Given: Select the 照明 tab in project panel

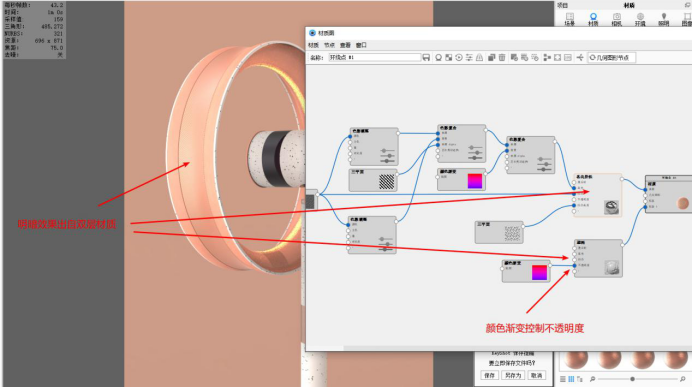Looking at the screenshot, I should tap(663, 19).
